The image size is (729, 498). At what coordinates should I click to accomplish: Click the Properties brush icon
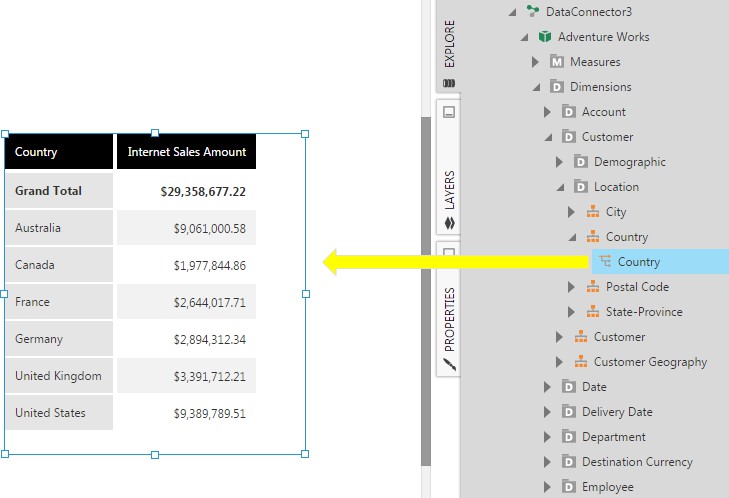click(449, 365)
